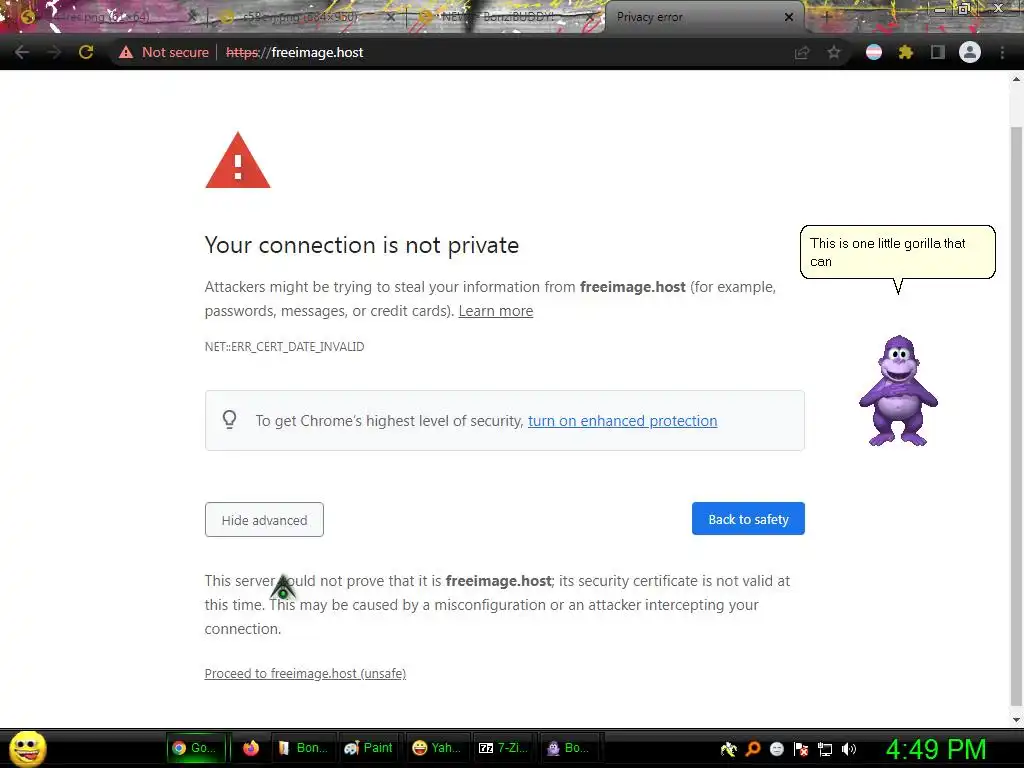1024x768 pixels.
Task: Click the Hide advanced button
Action: coord(264,520)
